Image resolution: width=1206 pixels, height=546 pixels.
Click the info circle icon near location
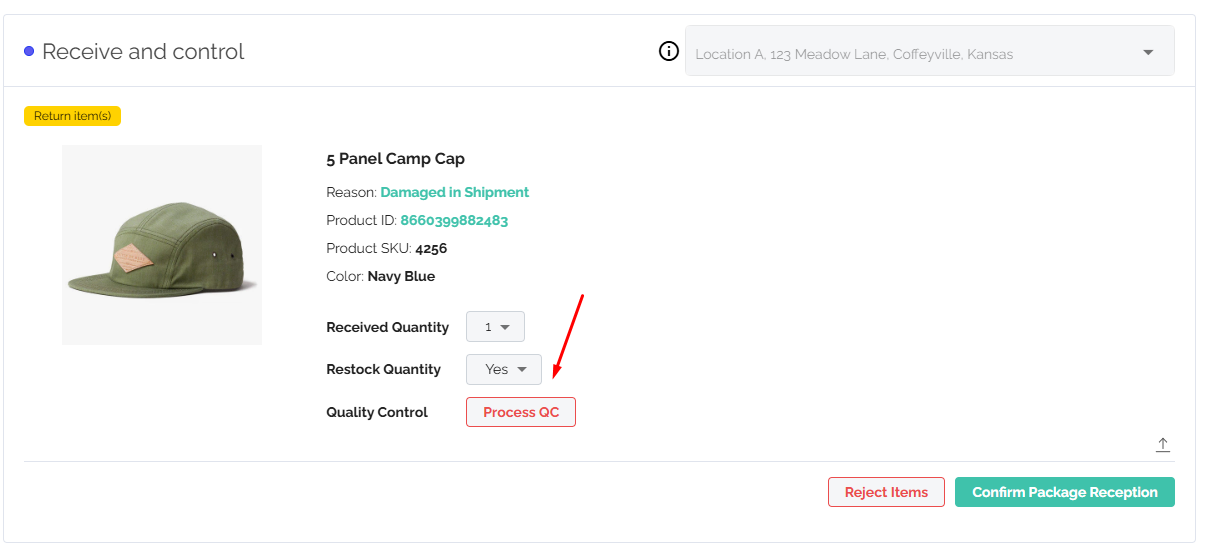click(x=669, y=52)
